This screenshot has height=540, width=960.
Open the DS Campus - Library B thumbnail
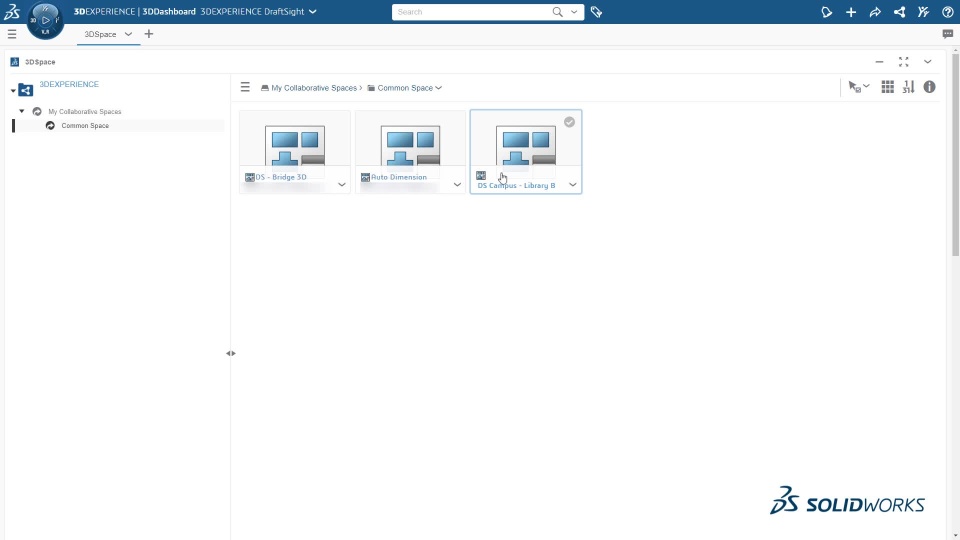(x=526, y=146)
